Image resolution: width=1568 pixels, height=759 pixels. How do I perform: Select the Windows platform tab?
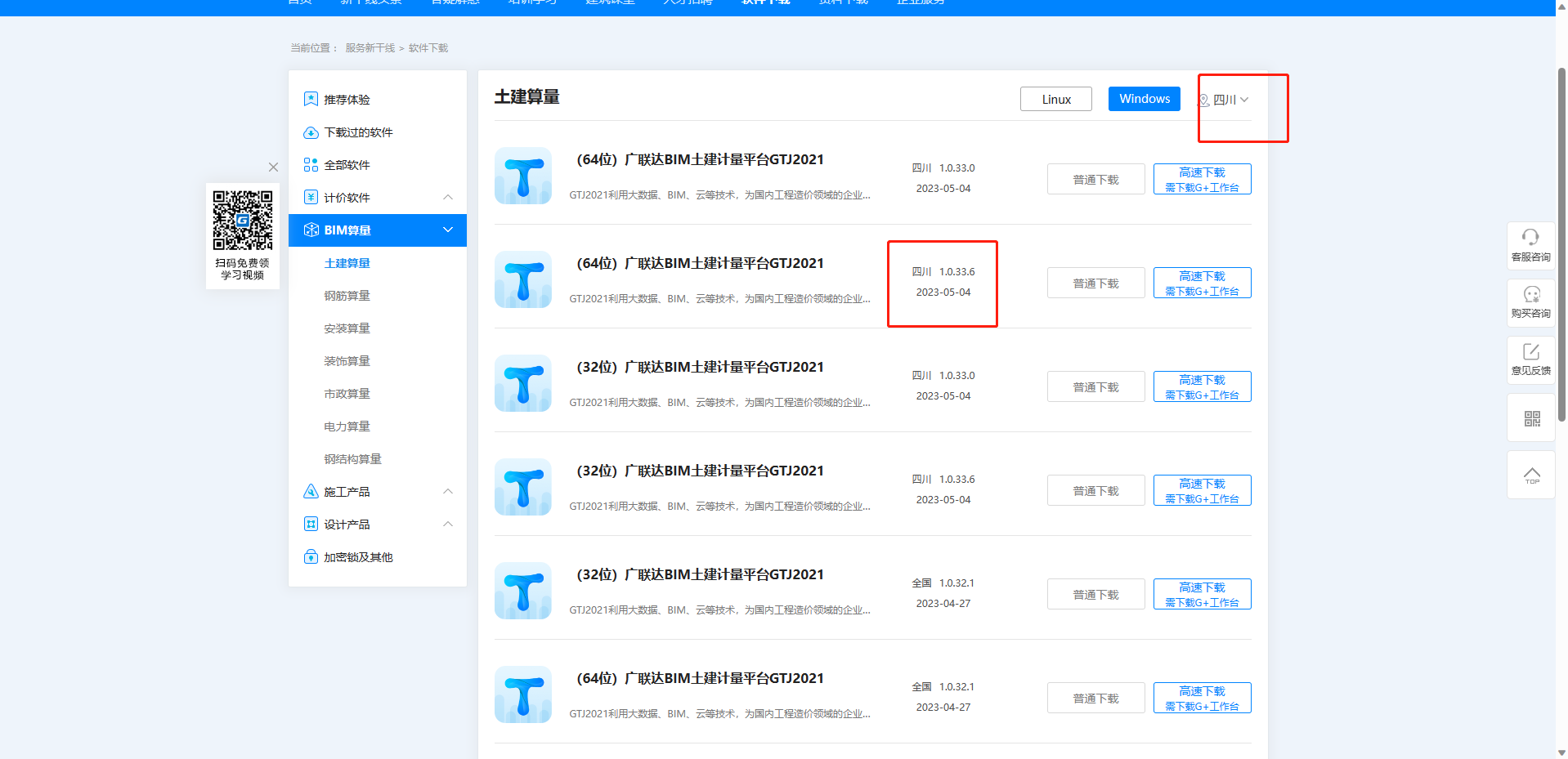pos(1144,99)
